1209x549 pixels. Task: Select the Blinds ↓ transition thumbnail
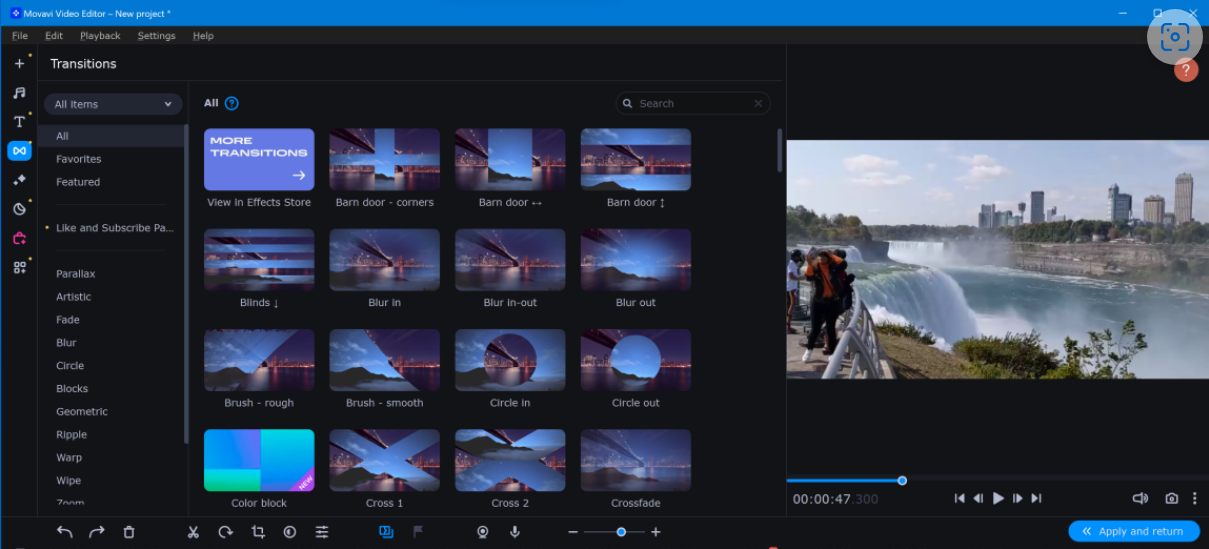coord(259,260)
